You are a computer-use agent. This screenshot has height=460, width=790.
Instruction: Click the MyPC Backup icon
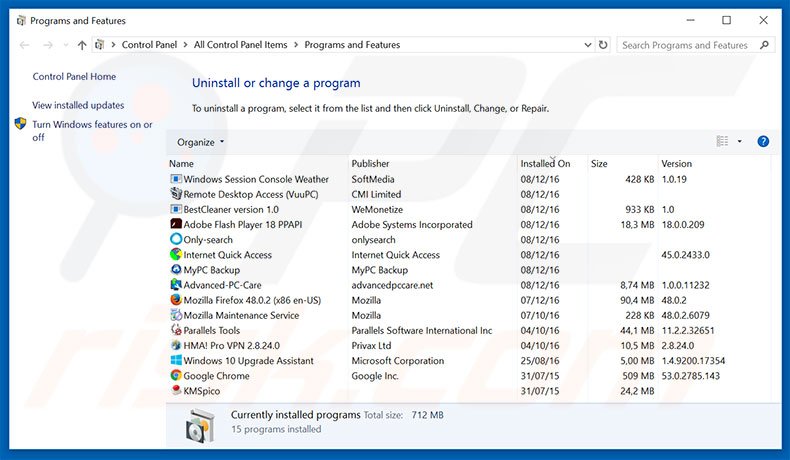point(176,270)
